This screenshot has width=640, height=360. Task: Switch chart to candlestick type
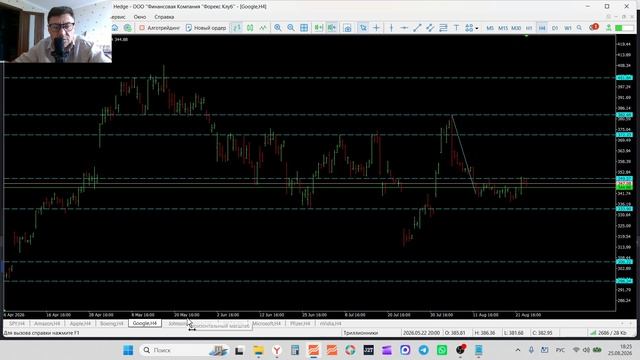coord(250,28)
